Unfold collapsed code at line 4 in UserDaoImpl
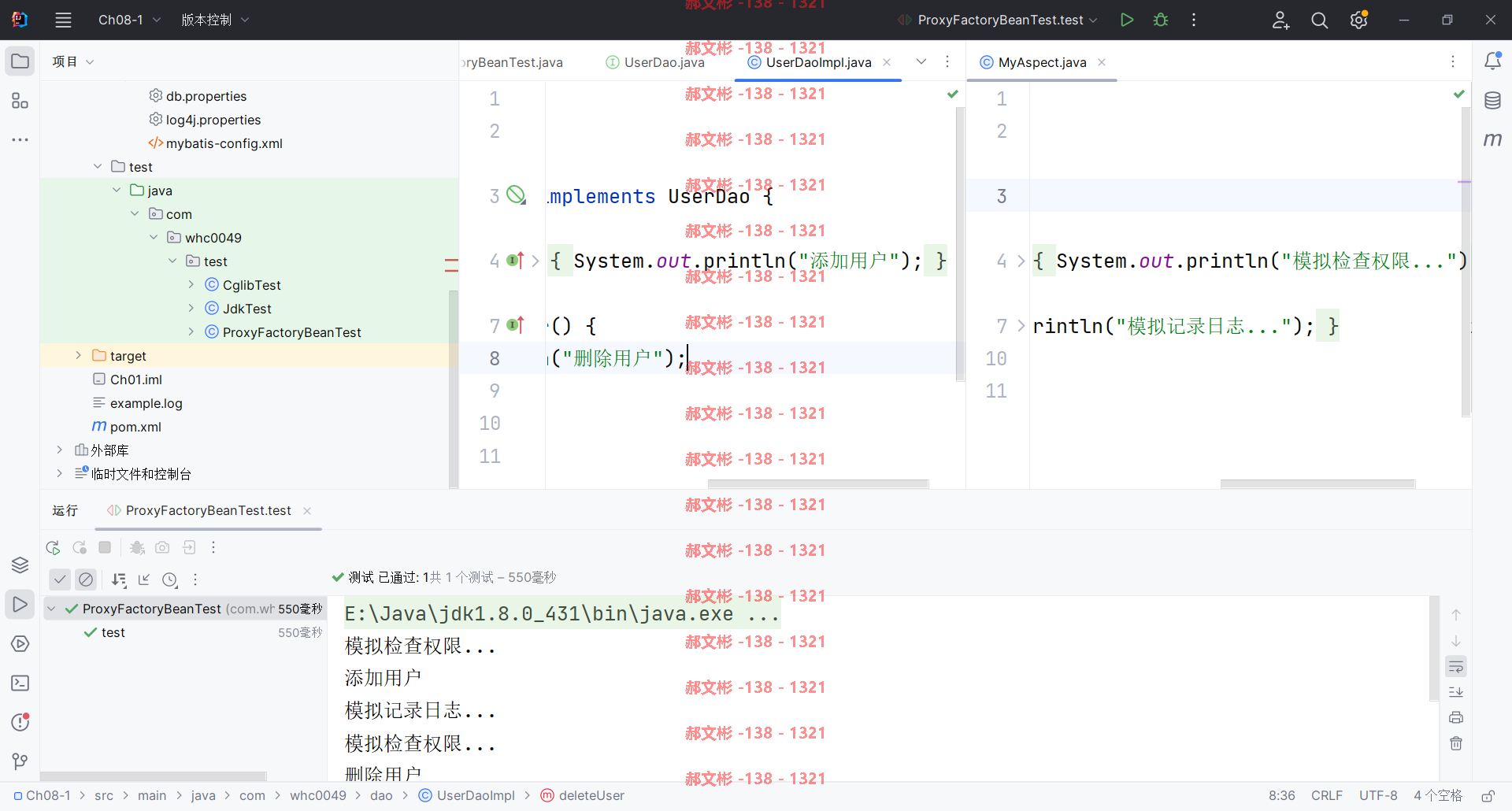Viewport: 1512px width, 811px height. coord(535,261)
